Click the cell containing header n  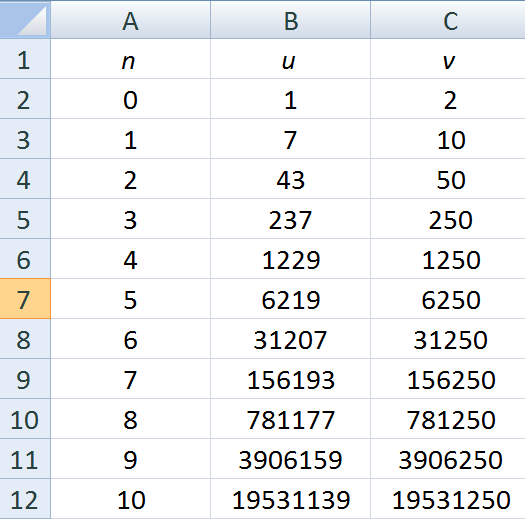click(131, 59)
